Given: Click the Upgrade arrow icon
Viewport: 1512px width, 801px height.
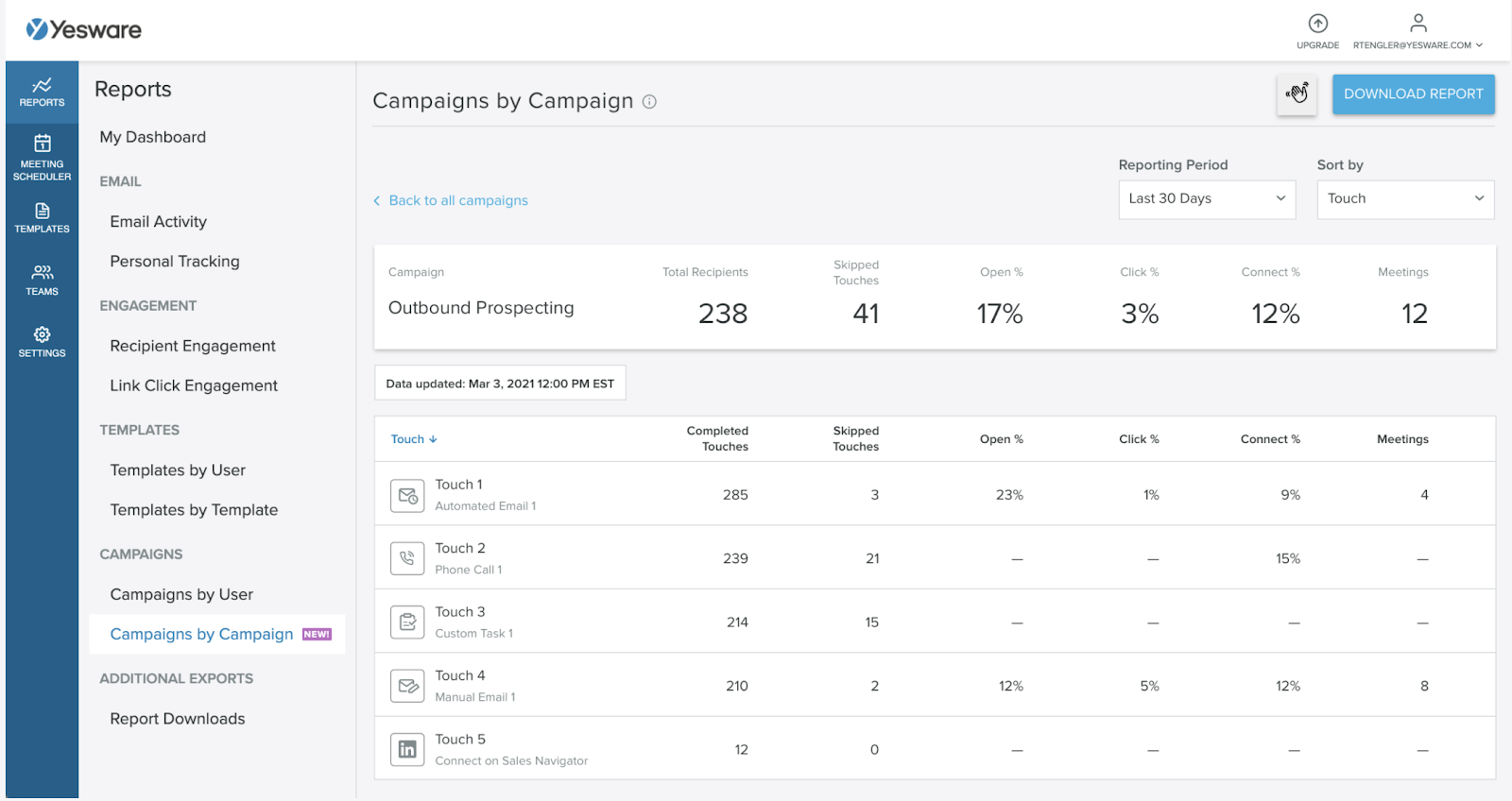Looking at the screenshot, I should (1317, 24).
